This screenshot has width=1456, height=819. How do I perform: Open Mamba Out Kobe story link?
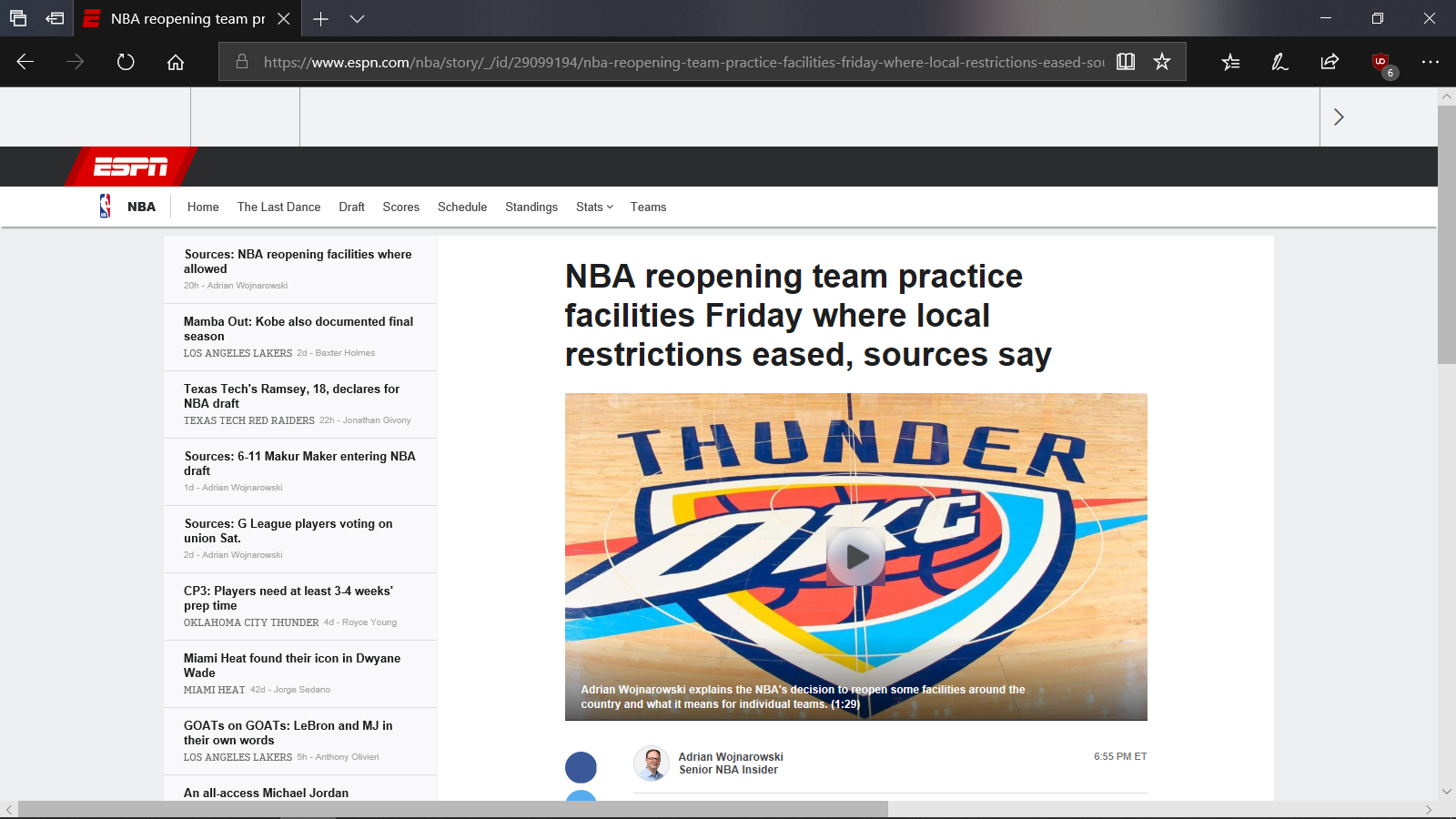click(x=298, y=329)
